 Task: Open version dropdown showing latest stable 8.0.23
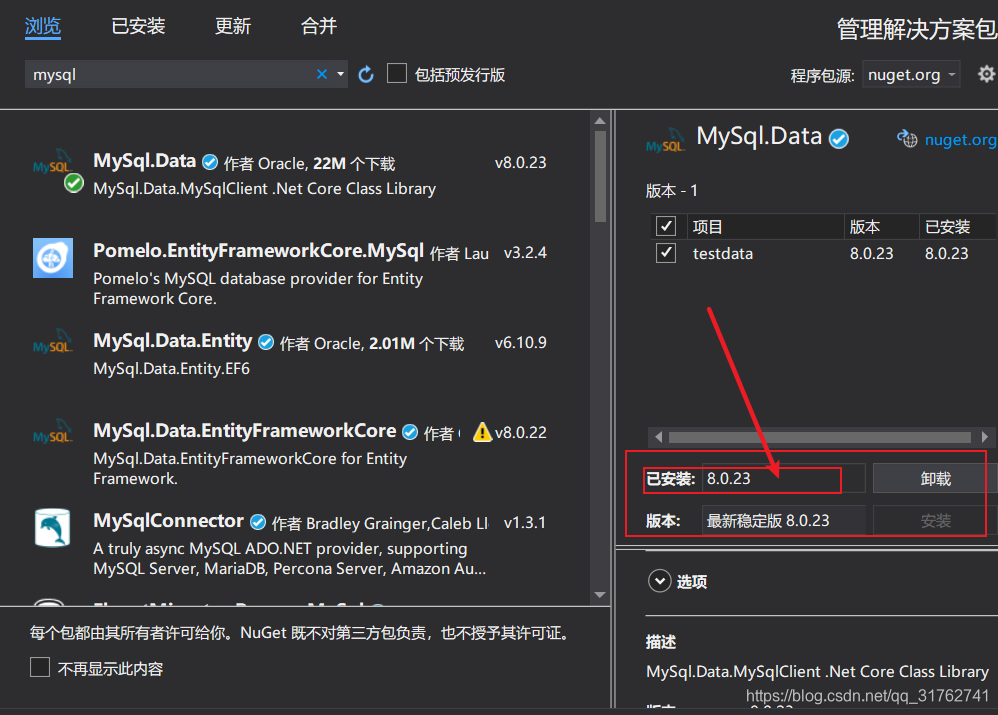784,521
